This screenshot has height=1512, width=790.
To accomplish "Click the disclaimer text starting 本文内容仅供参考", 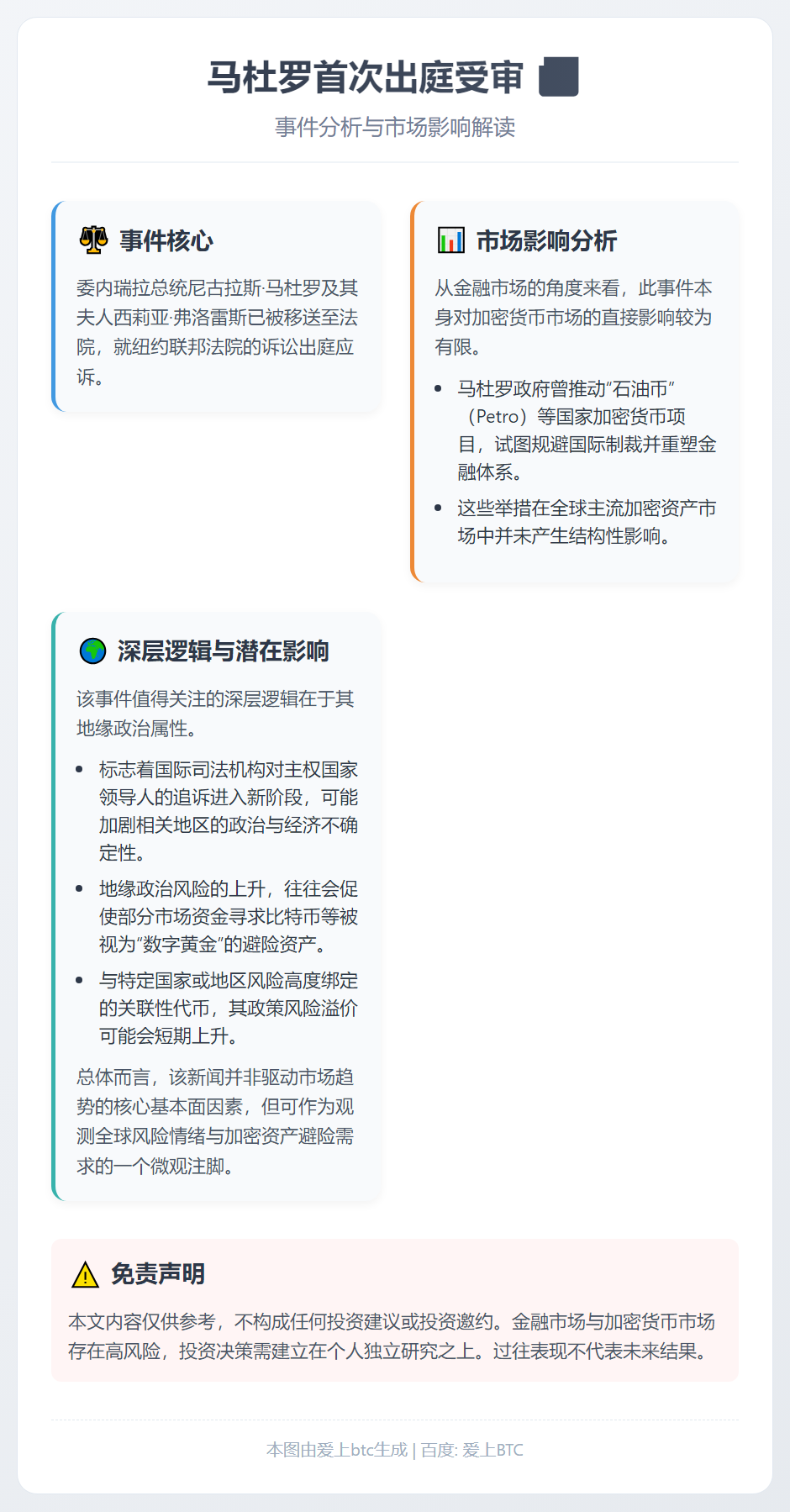I will click(392, 1336).
